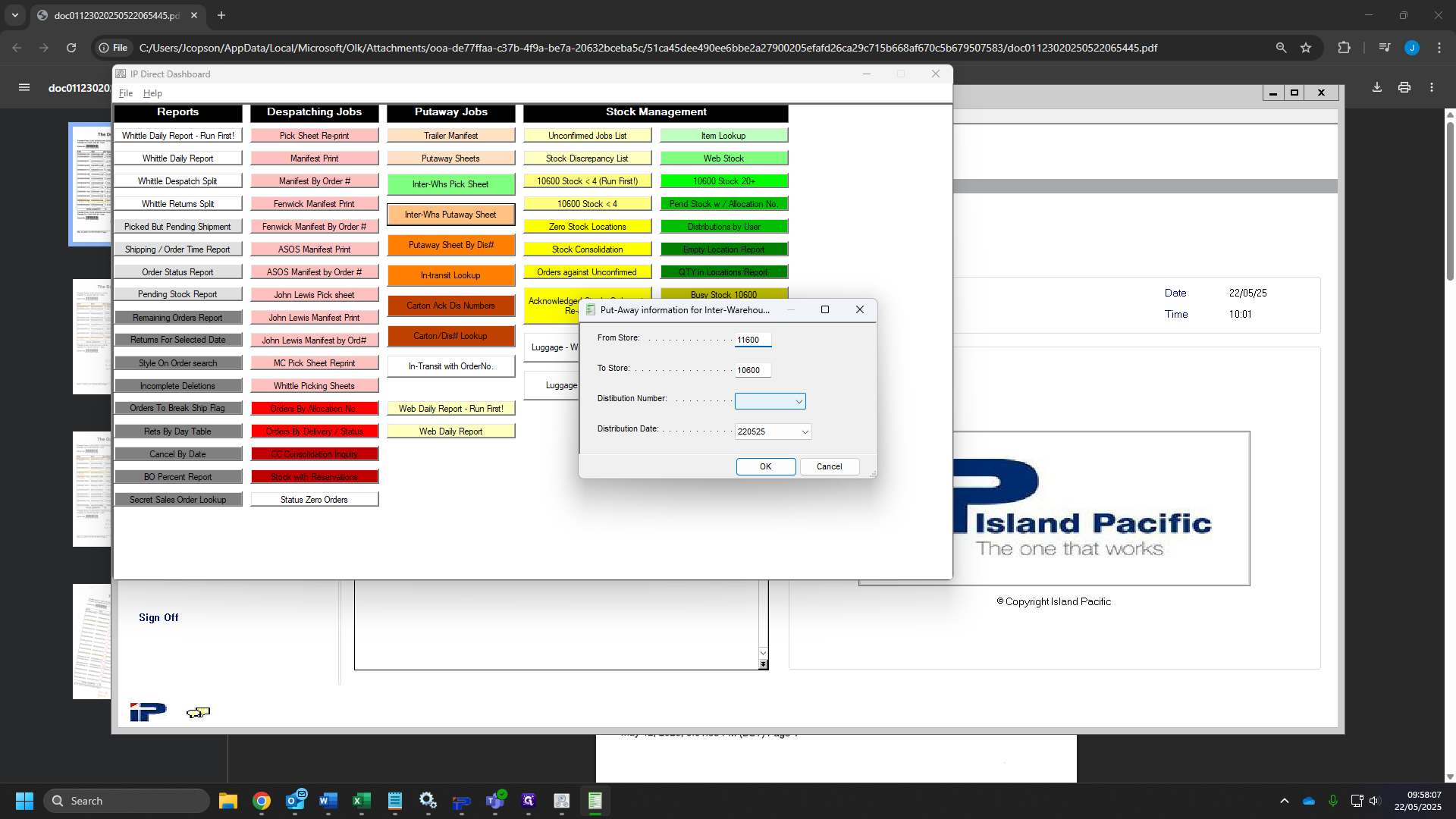Reload the browser page

click(71, 48)
